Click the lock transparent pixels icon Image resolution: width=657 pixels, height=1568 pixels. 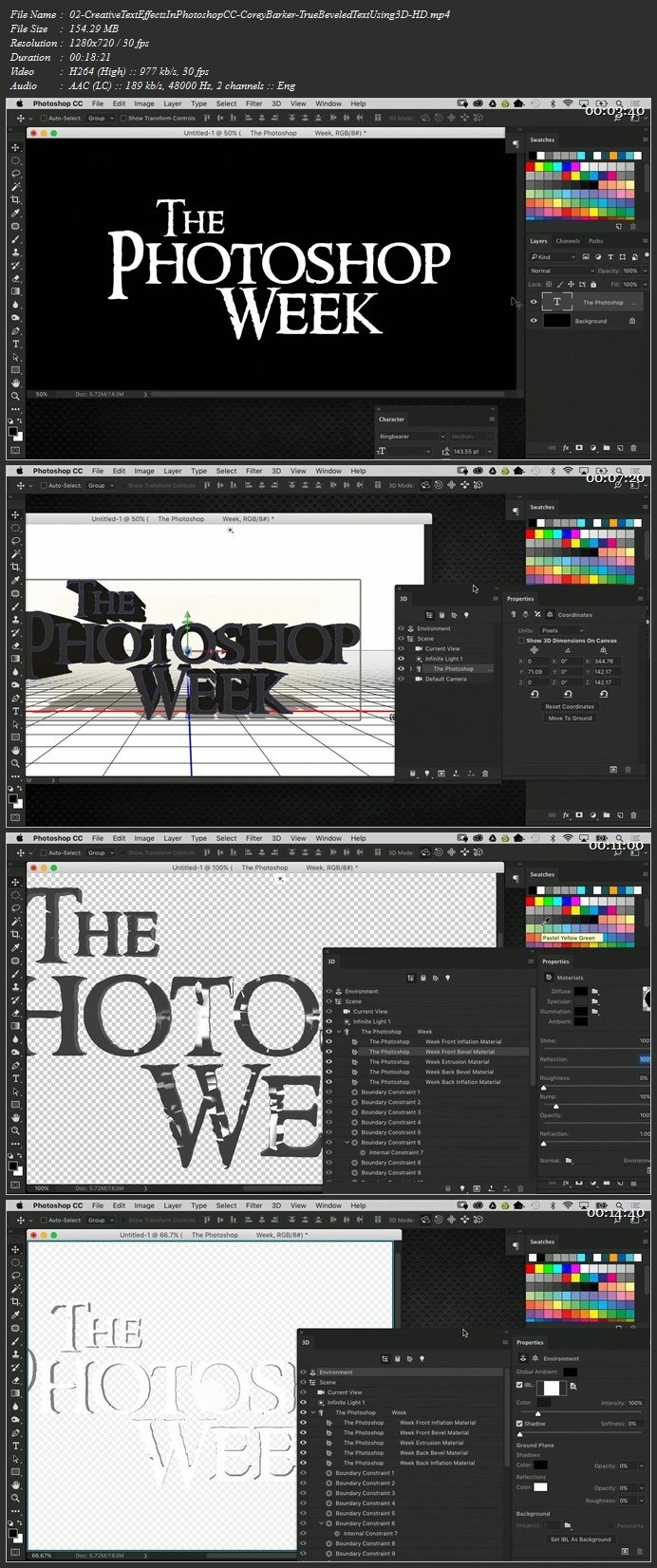pos(549,284)
